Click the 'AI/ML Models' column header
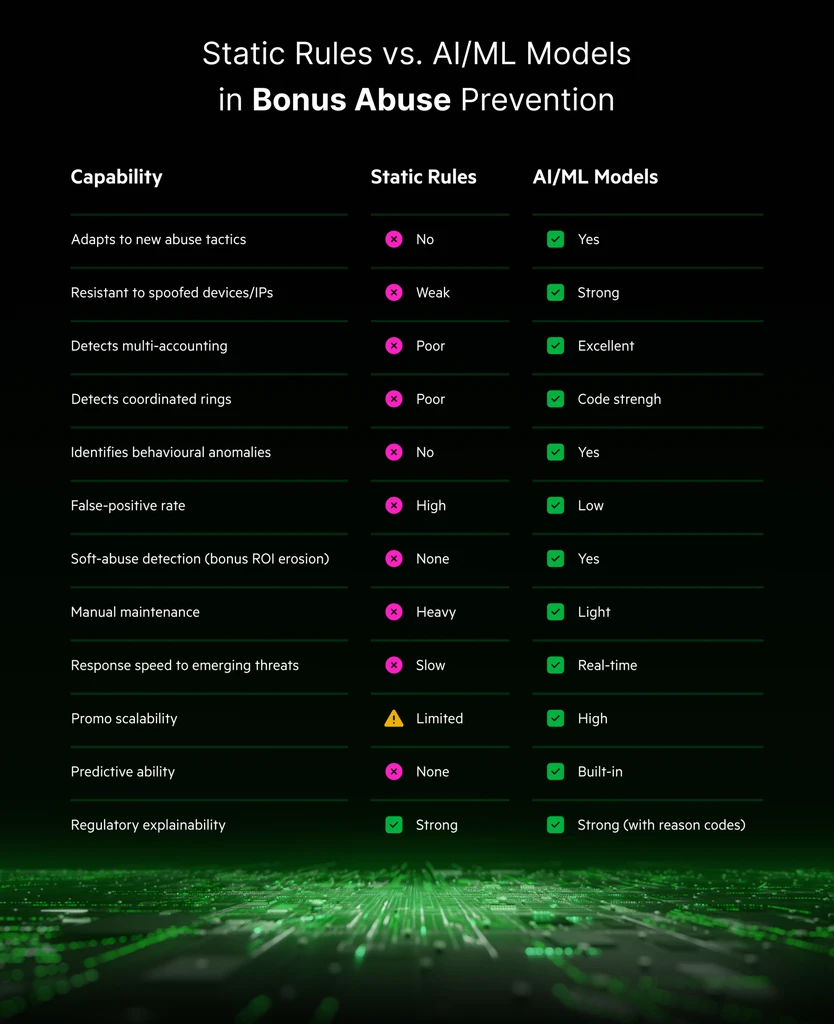834x1024 pixels. 595,177
